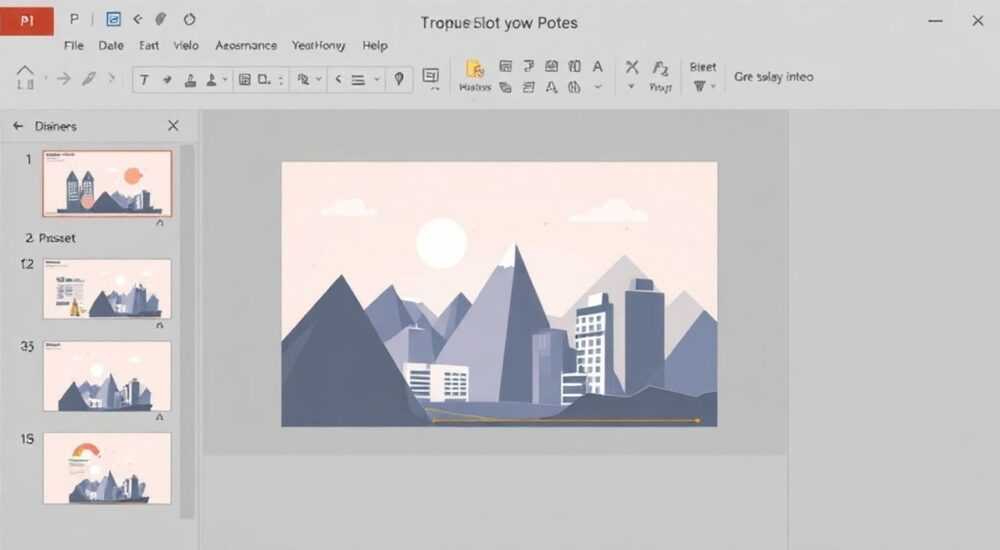Image resolution: width=1000 pixels, height=550 pixels.
Task: Open dropdown below the X icon
Action: point(631,86)
